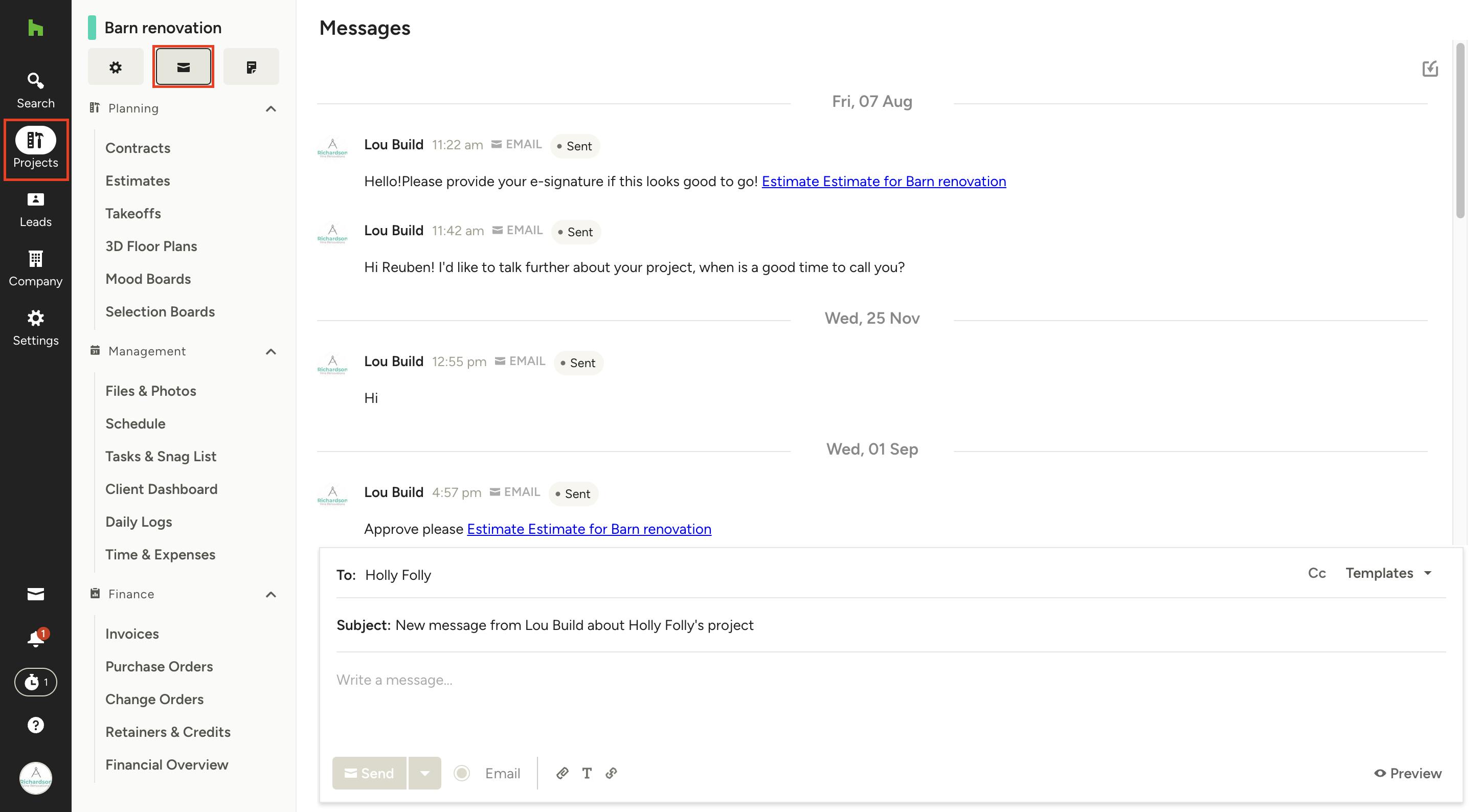Open Estimates
Viewport: 1482px width, 812px height.
pos(138,181)
